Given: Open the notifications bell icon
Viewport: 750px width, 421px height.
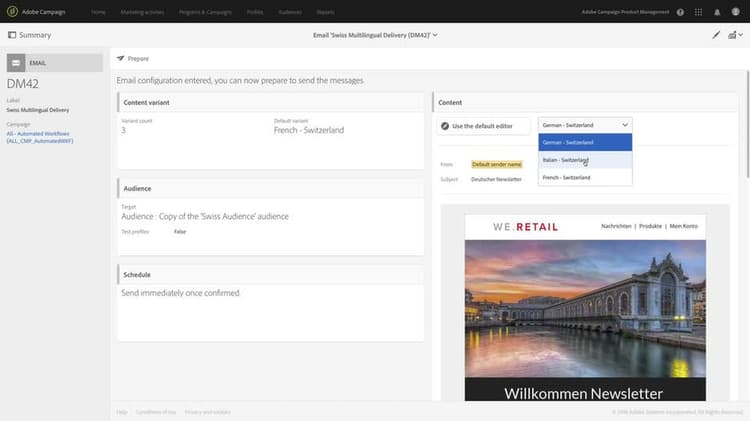Looking at the screenshot, I should (x=717, y=12).
